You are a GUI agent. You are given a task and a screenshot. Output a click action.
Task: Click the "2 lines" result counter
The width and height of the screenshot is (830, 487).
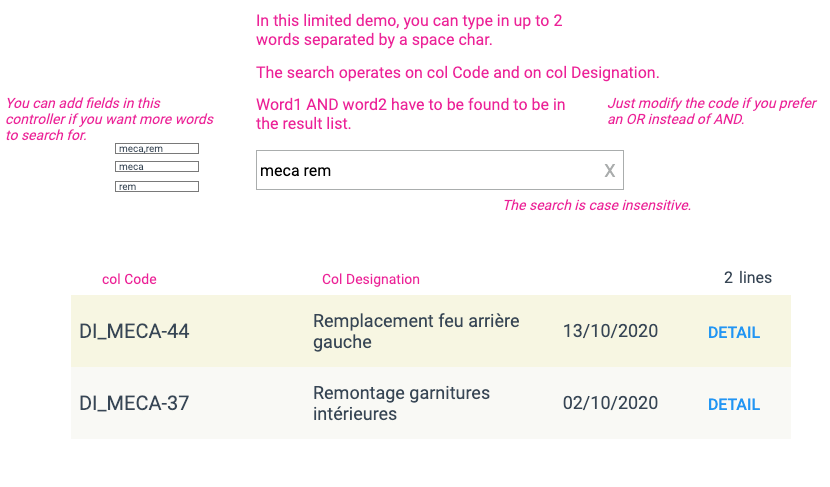747,278
